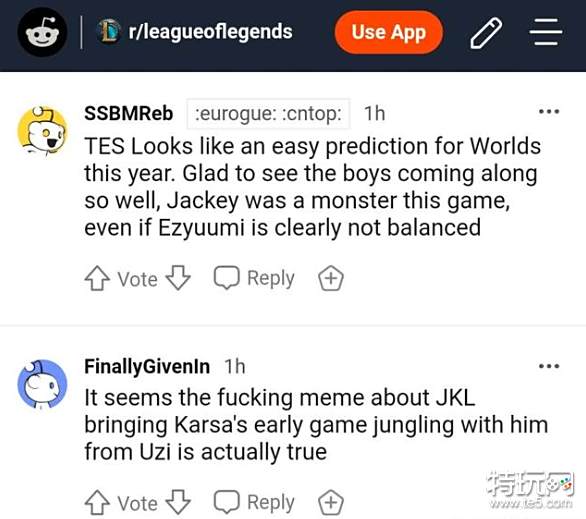Create a post with the pencil icon
586x519 pixels.
[x=486, y=33]
